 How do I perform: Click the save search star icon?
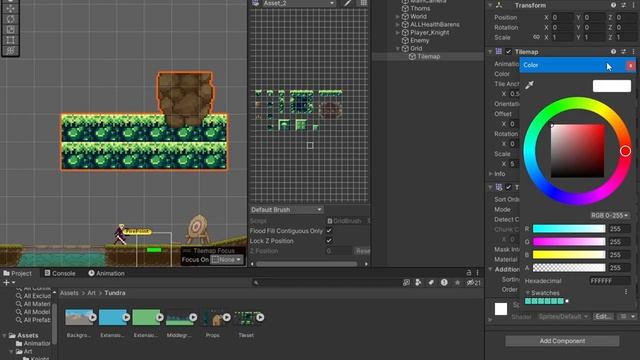(x=458, y=282)
